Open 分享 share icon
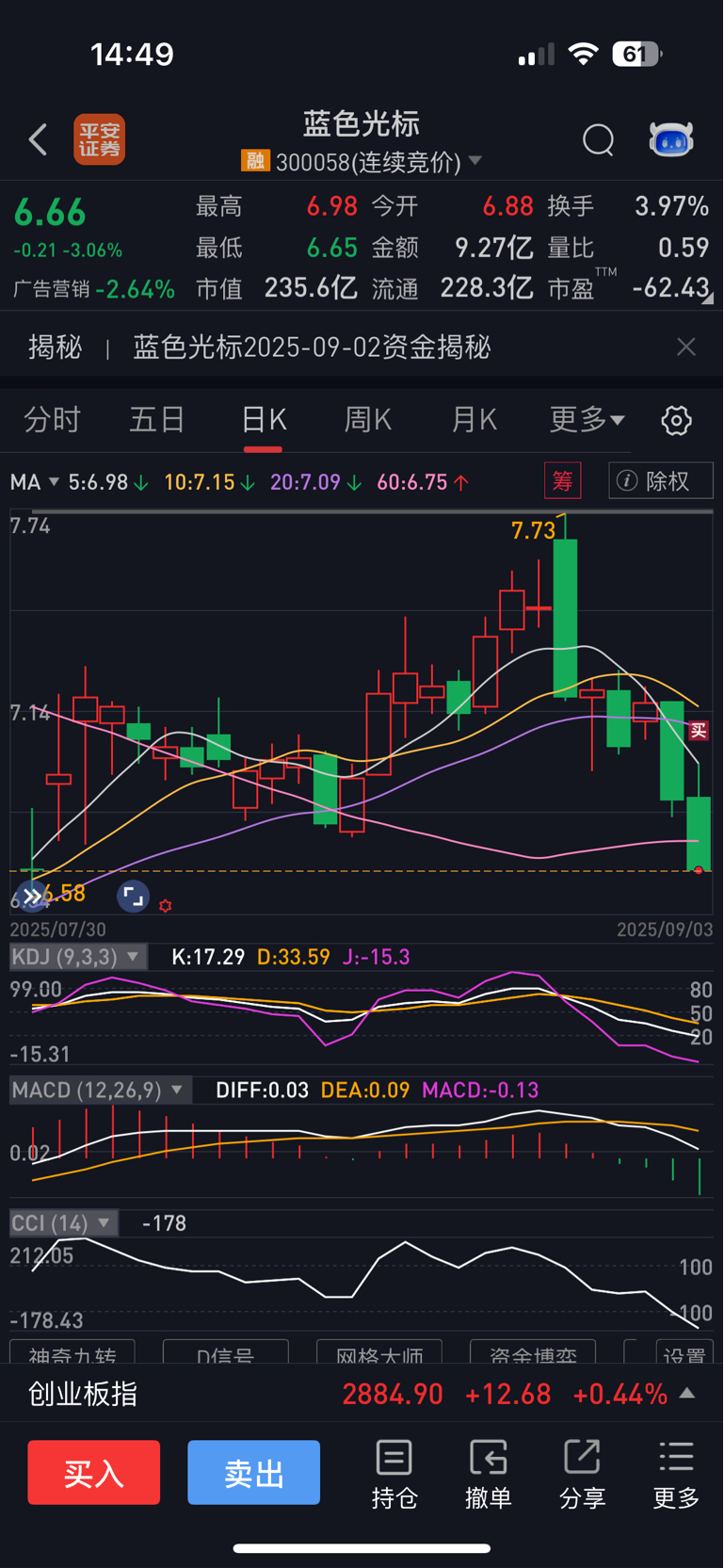 pos(582,1474)
